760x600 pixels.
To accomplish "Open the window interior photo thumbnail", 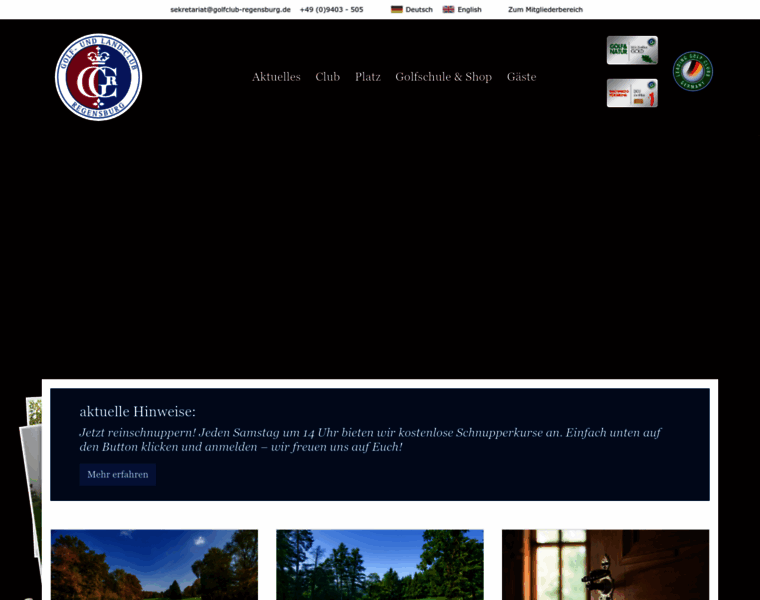I will click(x=605, y=565).
